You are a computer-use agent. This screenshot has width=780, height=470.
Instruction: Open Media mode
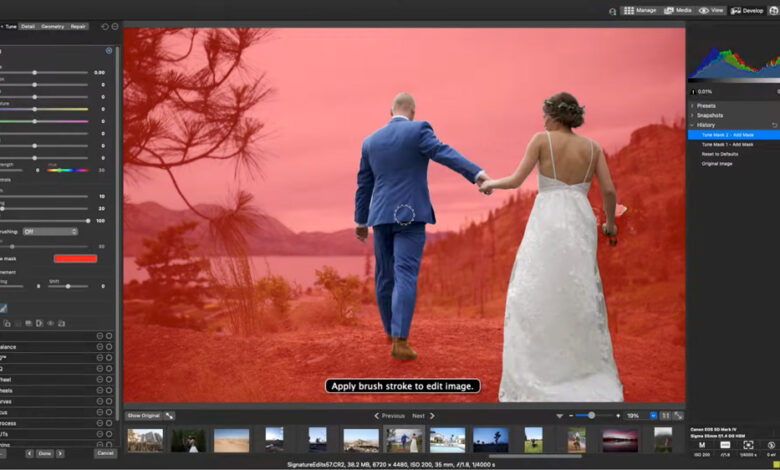click(678, 10)
